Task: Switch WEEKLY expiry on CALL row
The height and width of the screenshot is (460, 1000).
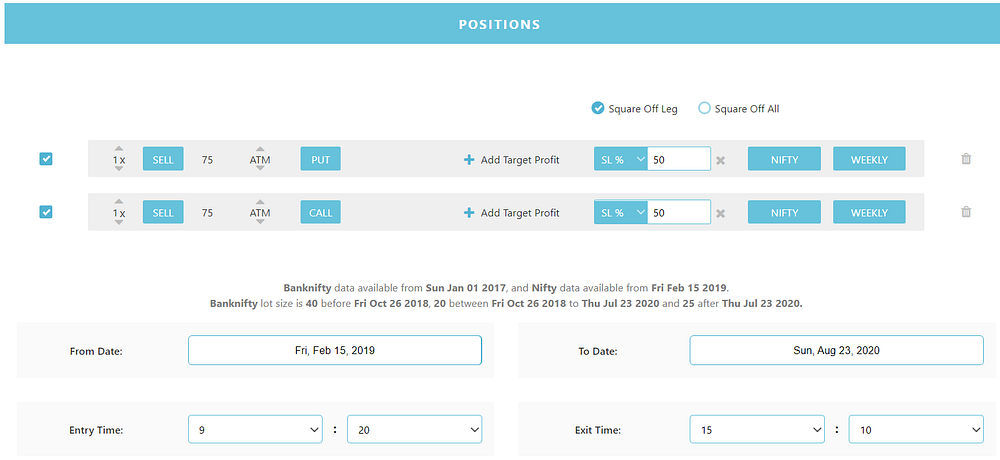Action: coord(869,212)
